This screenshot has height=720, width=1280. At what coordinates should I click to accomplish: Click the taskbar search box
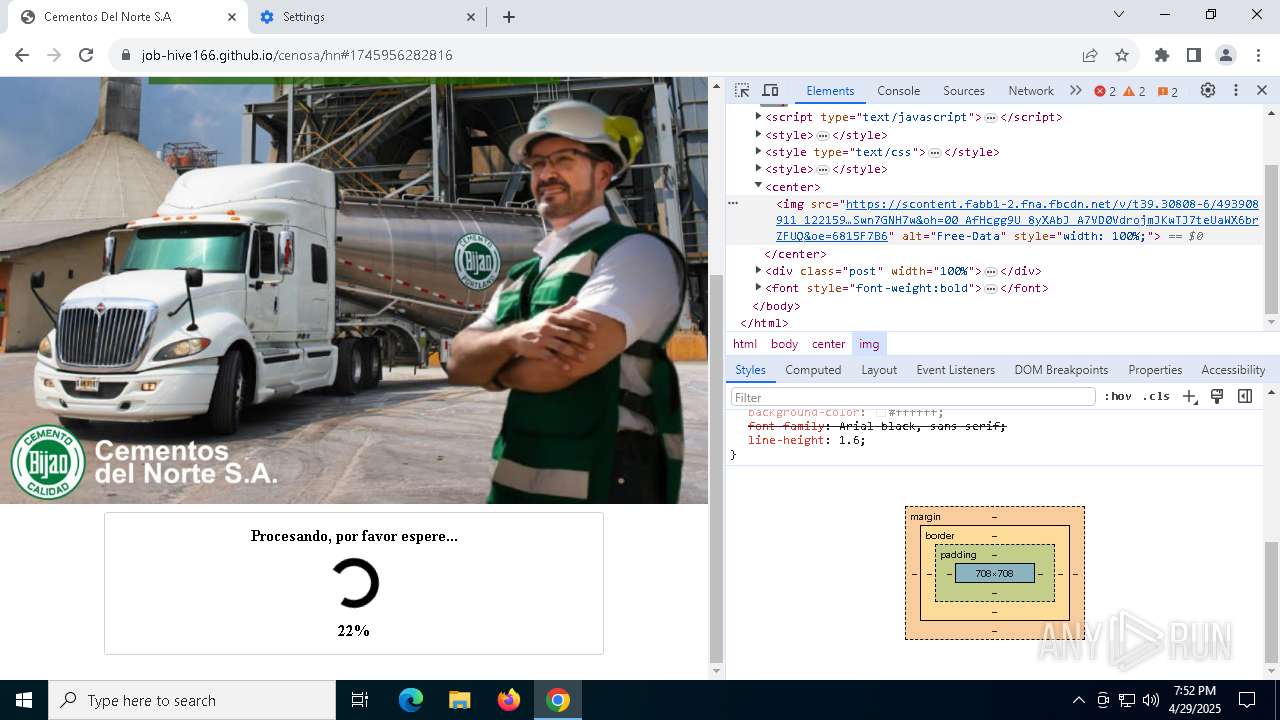pyautogui.click(x=192, y=700)
